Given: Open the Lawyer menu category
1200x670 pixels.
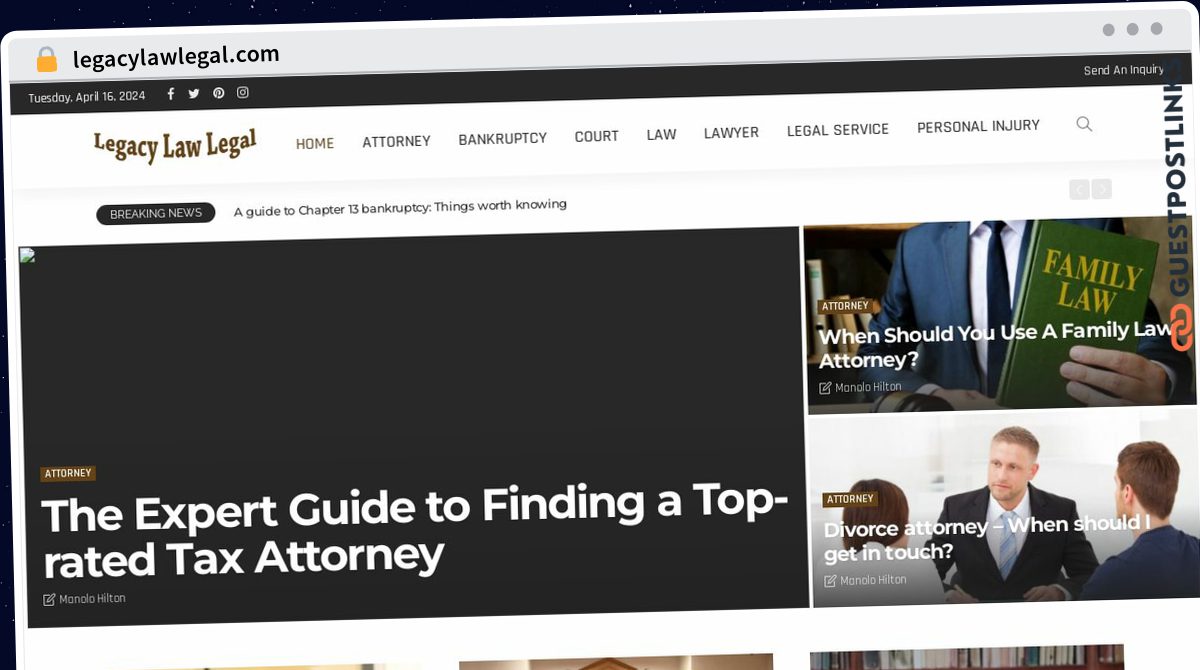Looking at the screenshot, I should (731, 132).
